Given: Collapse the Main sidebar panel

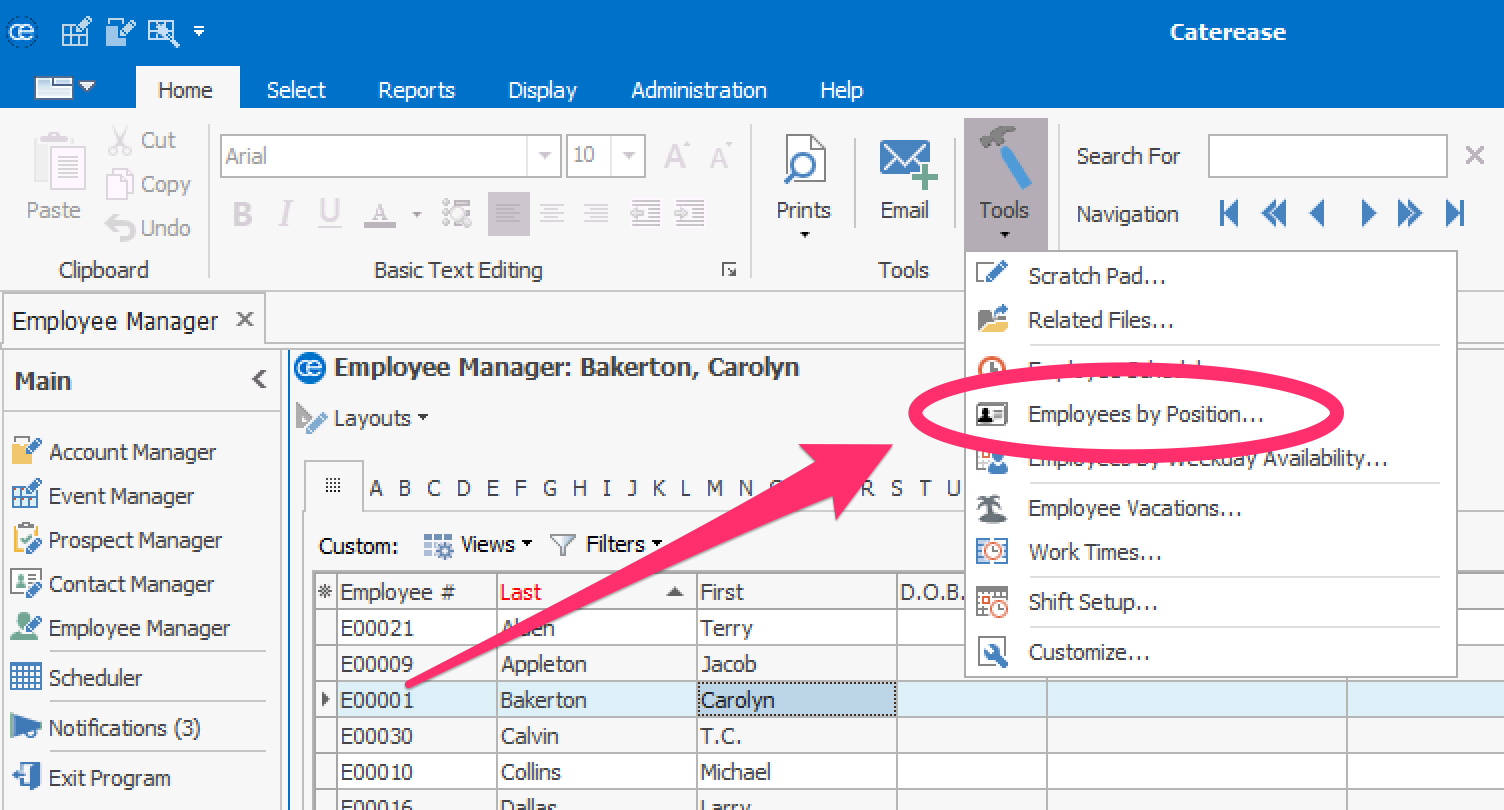Looking at the screenshot, I should [259, 380].
